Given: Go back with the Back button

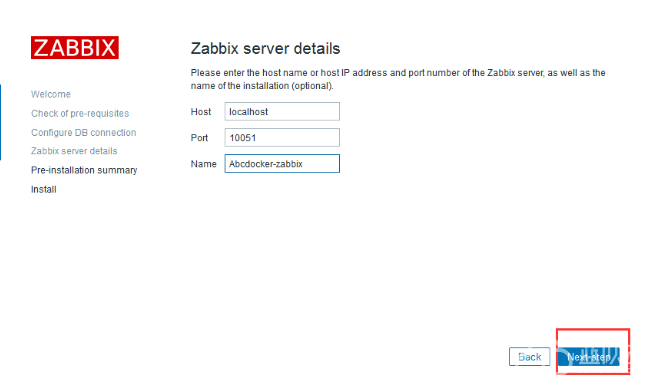Looking at the screenshot, I should (529, 357).
